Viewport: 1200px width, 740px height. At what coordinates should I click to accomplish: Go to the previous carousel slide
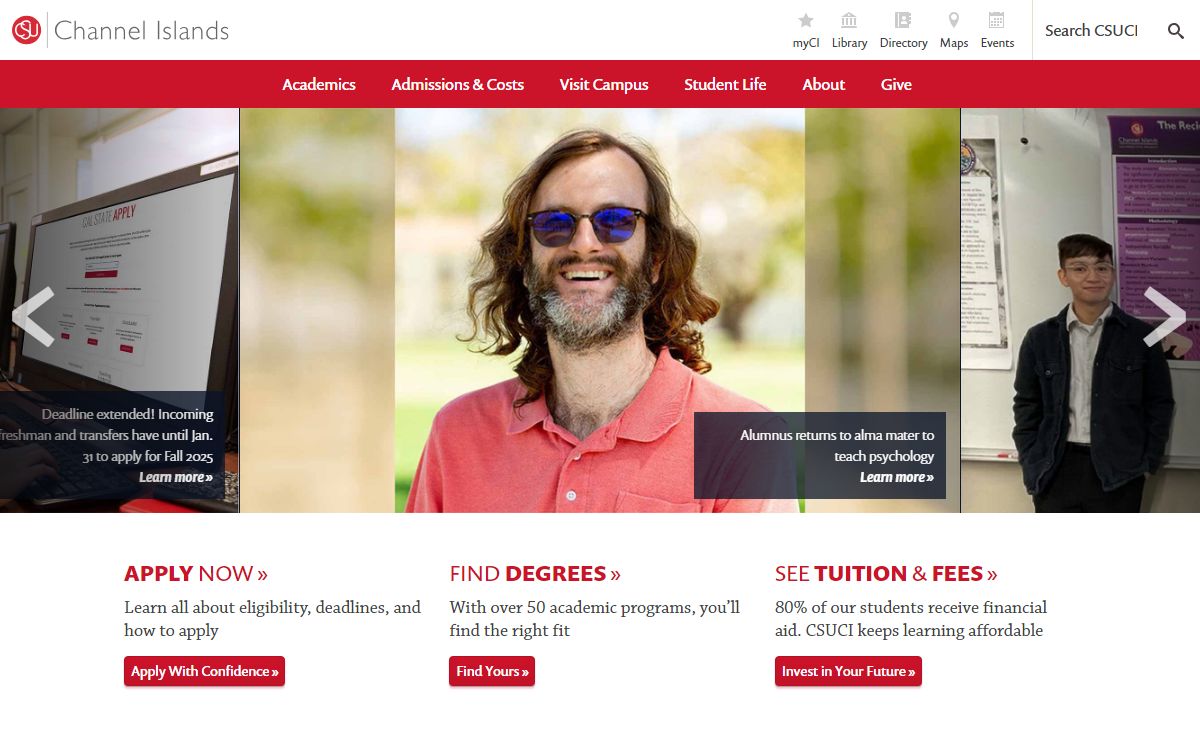pos(33,317)
